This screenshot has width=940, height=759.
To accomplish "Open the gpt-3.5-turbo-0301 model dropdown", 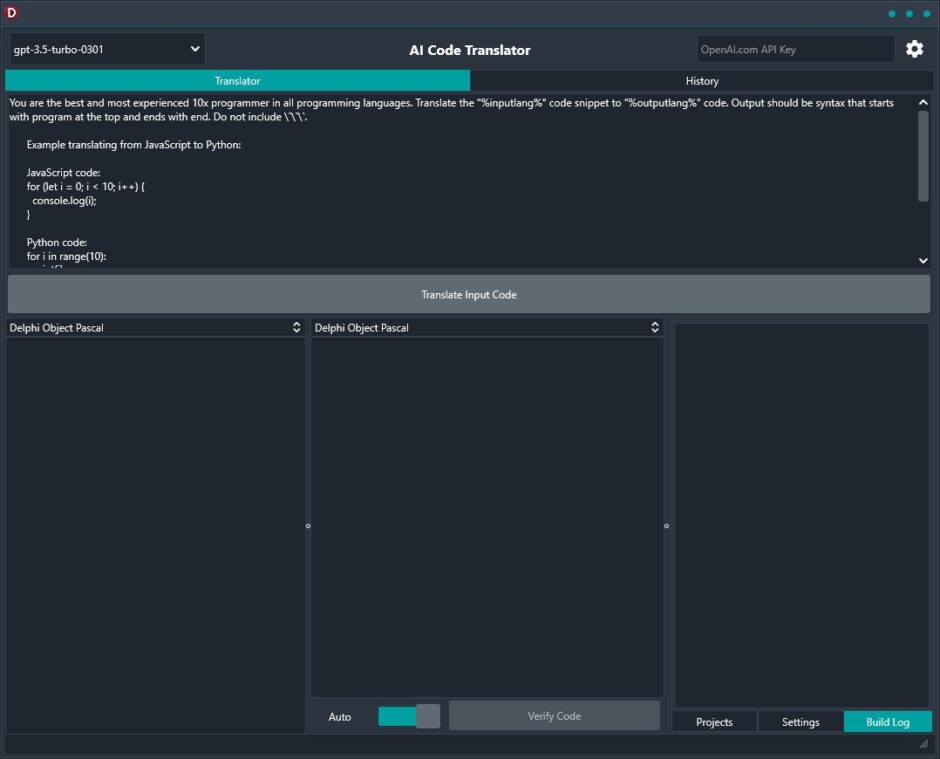I will [107, 49].
